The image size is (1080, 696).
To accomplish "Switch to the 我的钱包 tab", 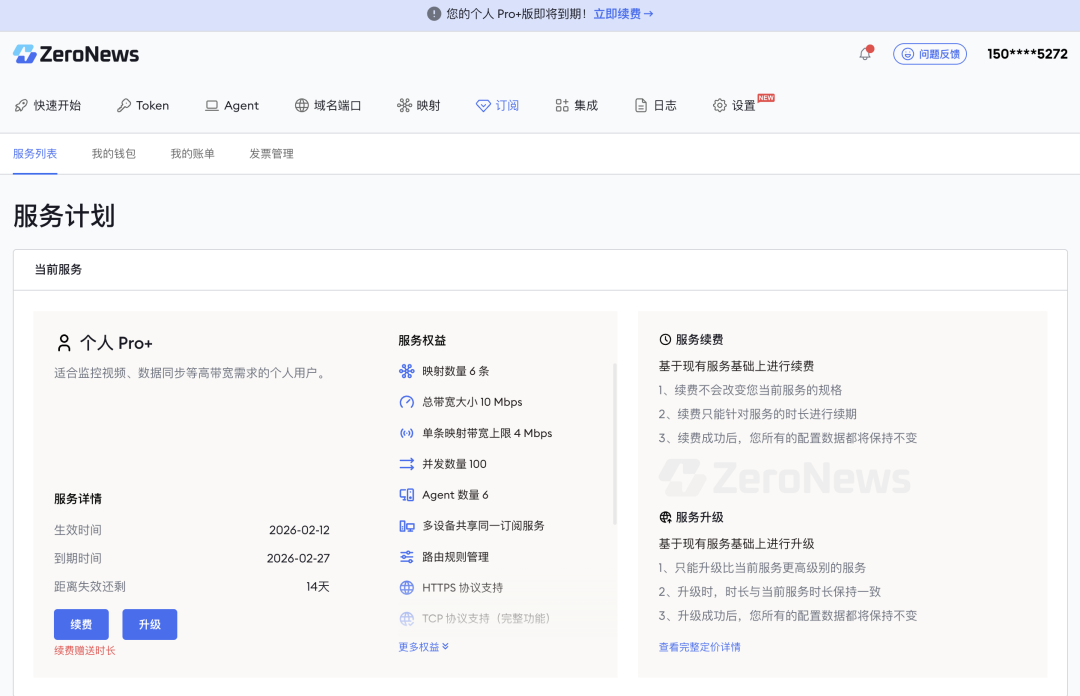I will 113,154.
